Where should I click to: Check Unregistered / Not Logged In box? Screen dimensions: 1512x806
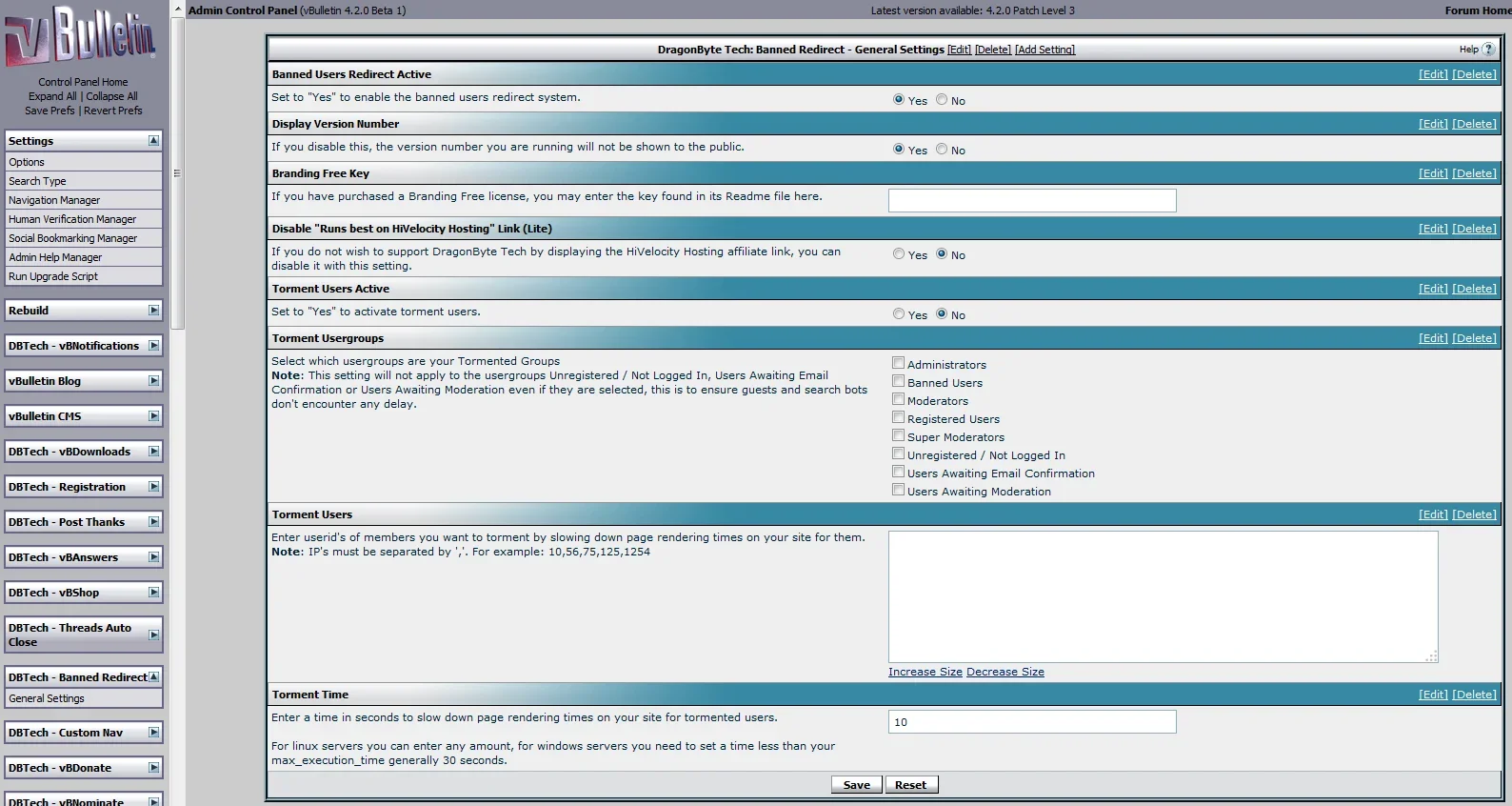click(x=898, y=453)
